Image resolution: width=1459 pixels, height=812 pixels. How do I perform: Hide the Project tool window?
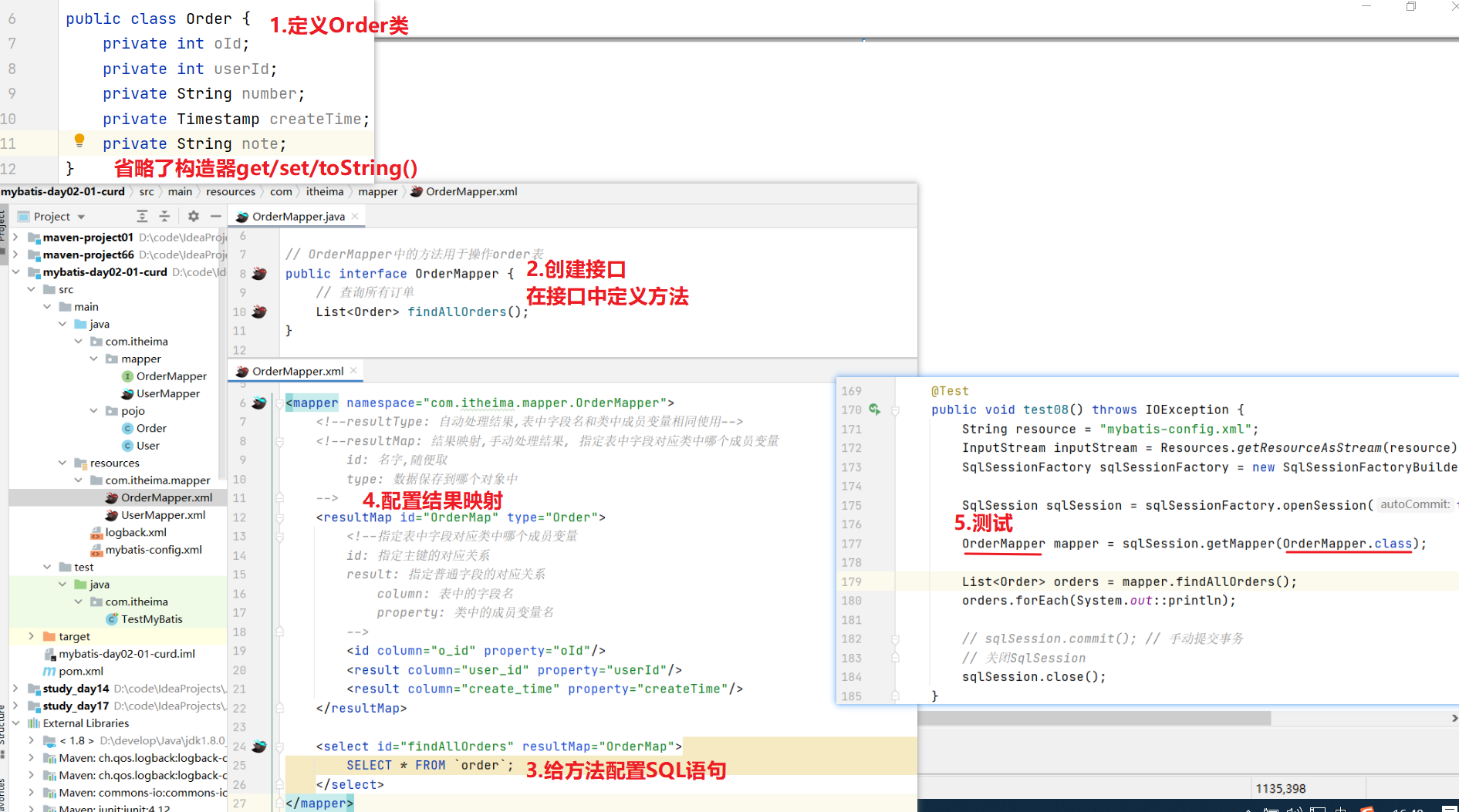coord(216,217)
